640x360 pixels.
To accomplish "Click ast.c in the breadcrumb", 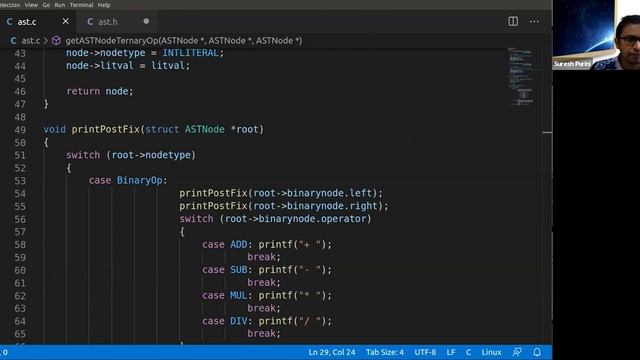I will (x=31, y=40).
